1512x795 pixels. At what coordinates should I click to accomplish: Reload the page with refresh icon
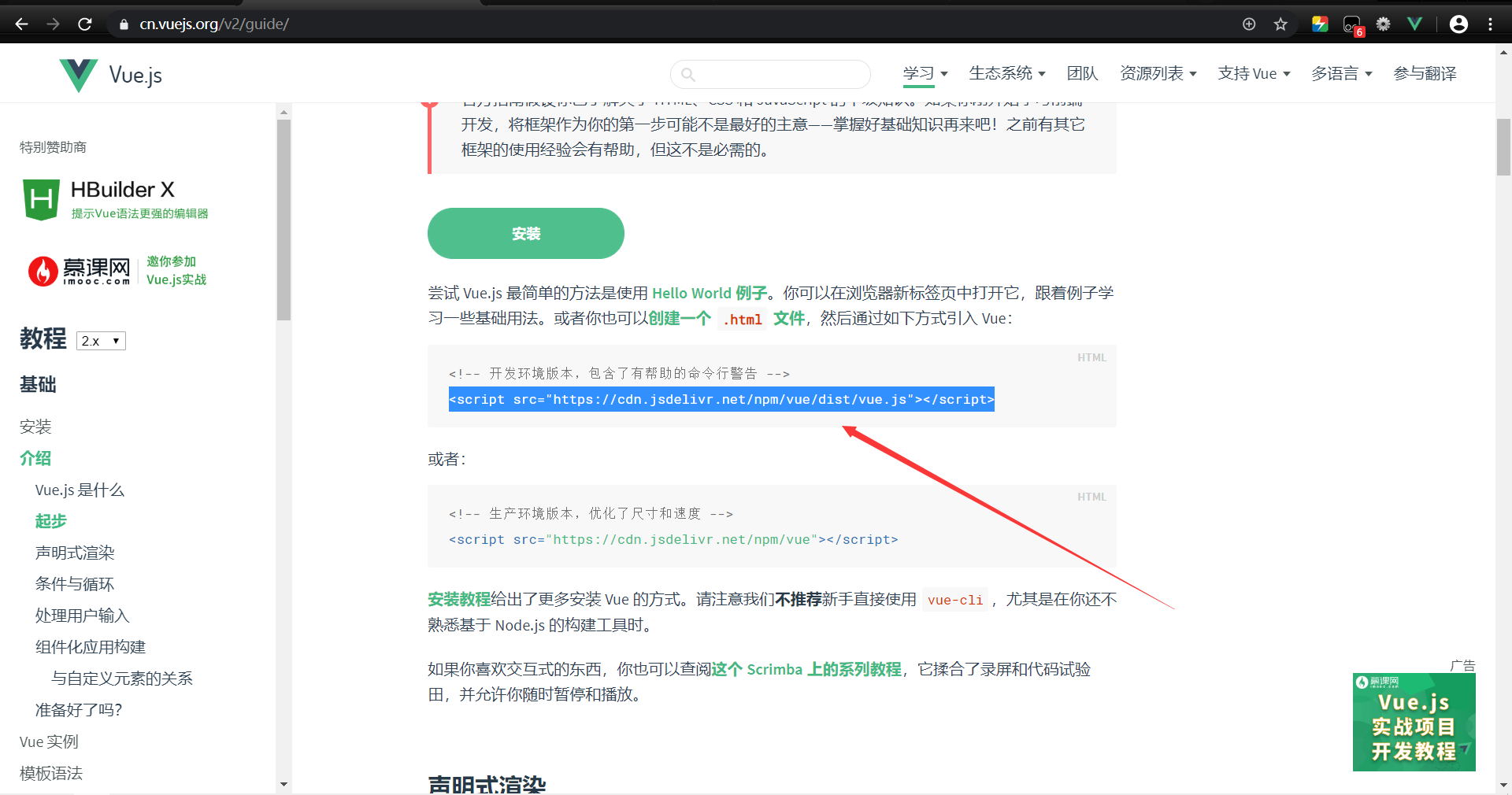coord(85,24)
